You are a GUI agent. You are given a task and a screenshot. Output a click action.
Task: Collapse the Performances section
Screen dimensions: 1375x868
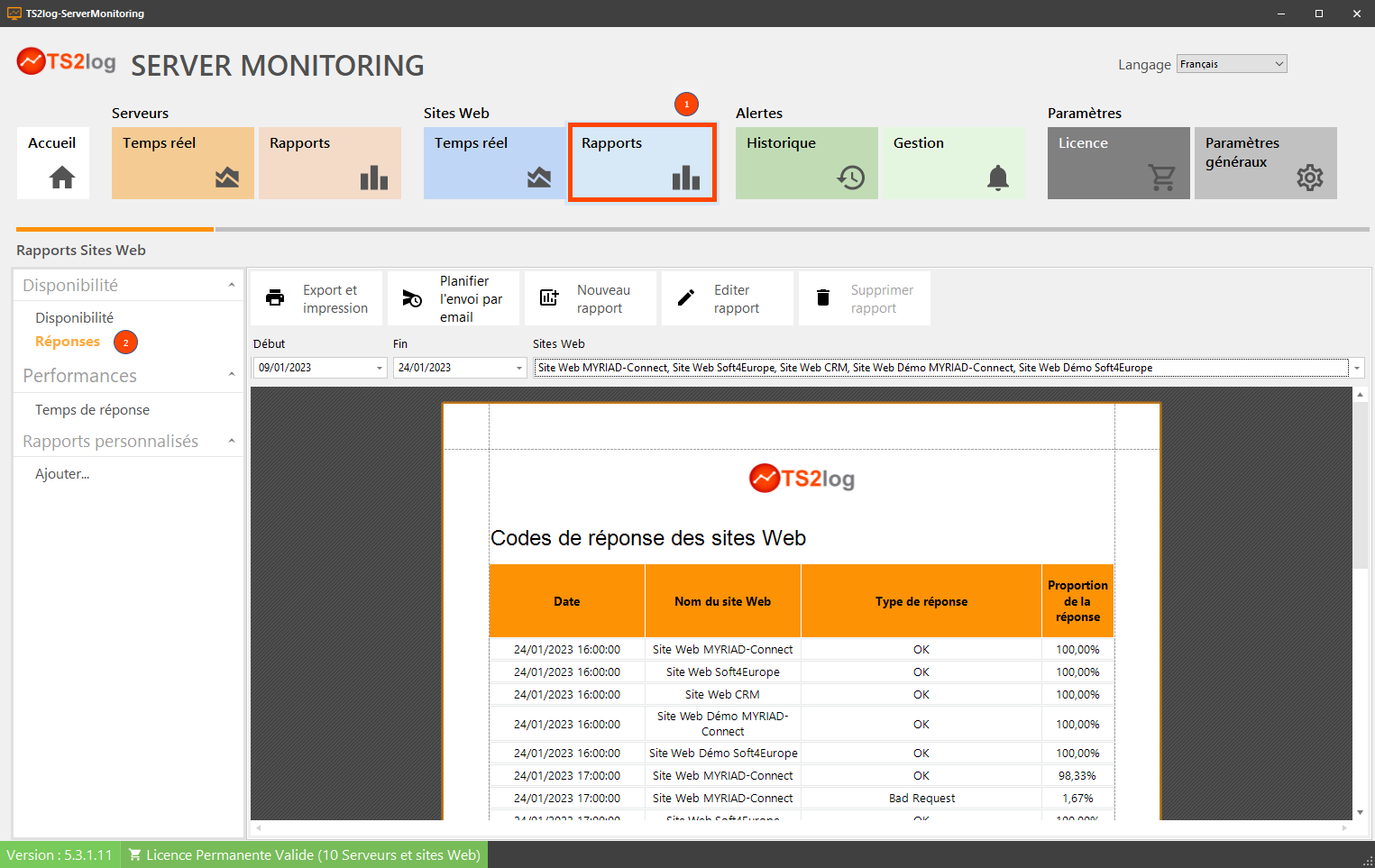[x=232, y=375]
